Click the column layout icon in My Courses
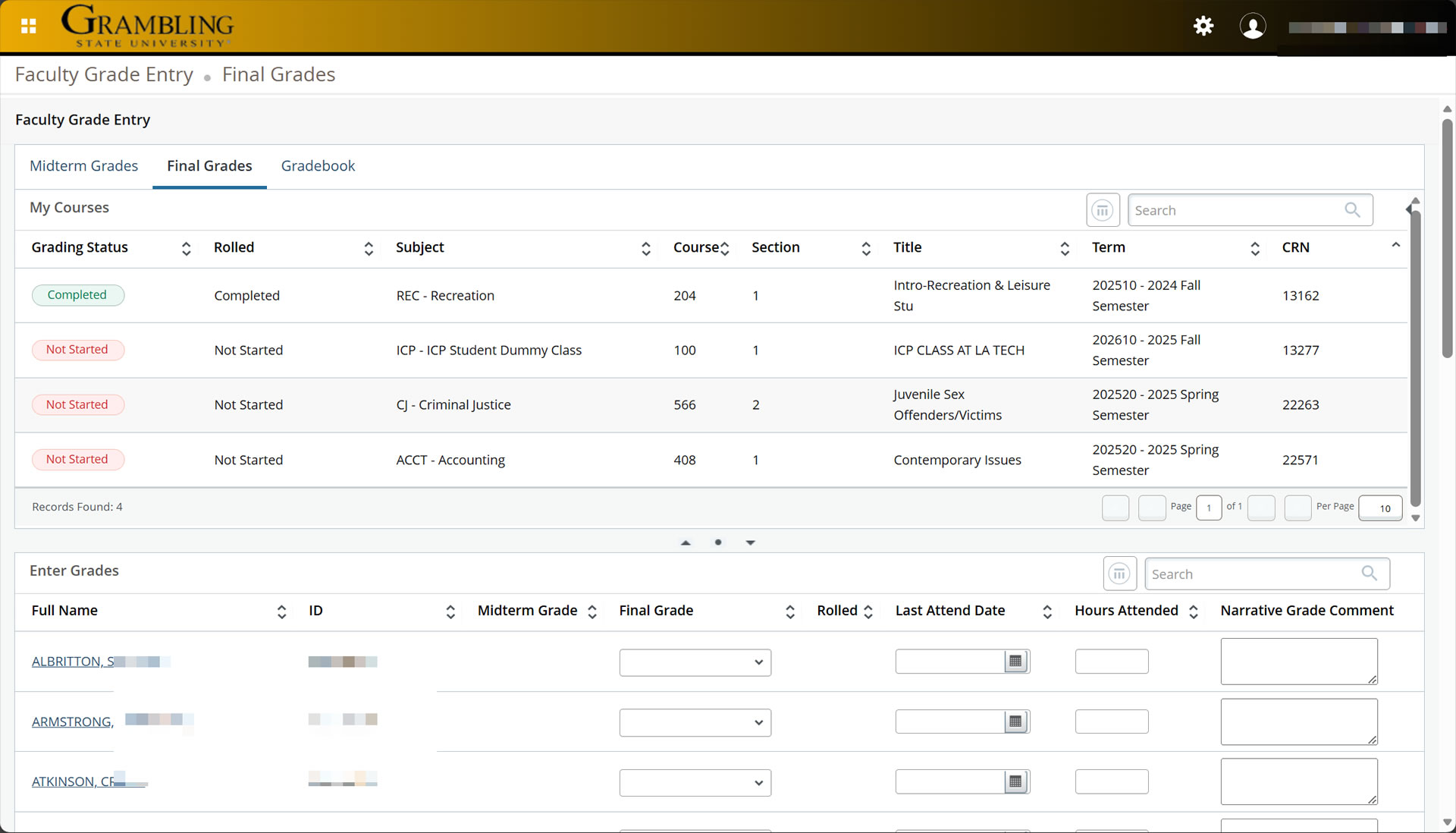Screen dimensions: 1456x833 click(x=1102, y=209)
